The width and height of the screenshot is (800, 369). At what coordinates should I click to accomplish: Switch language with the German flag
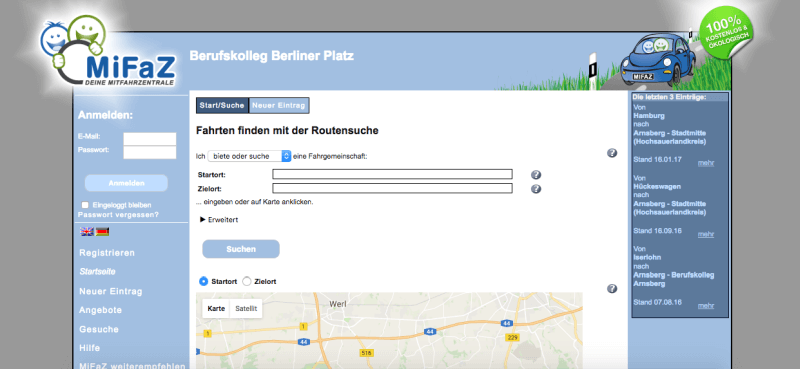(x=103, y=232)
